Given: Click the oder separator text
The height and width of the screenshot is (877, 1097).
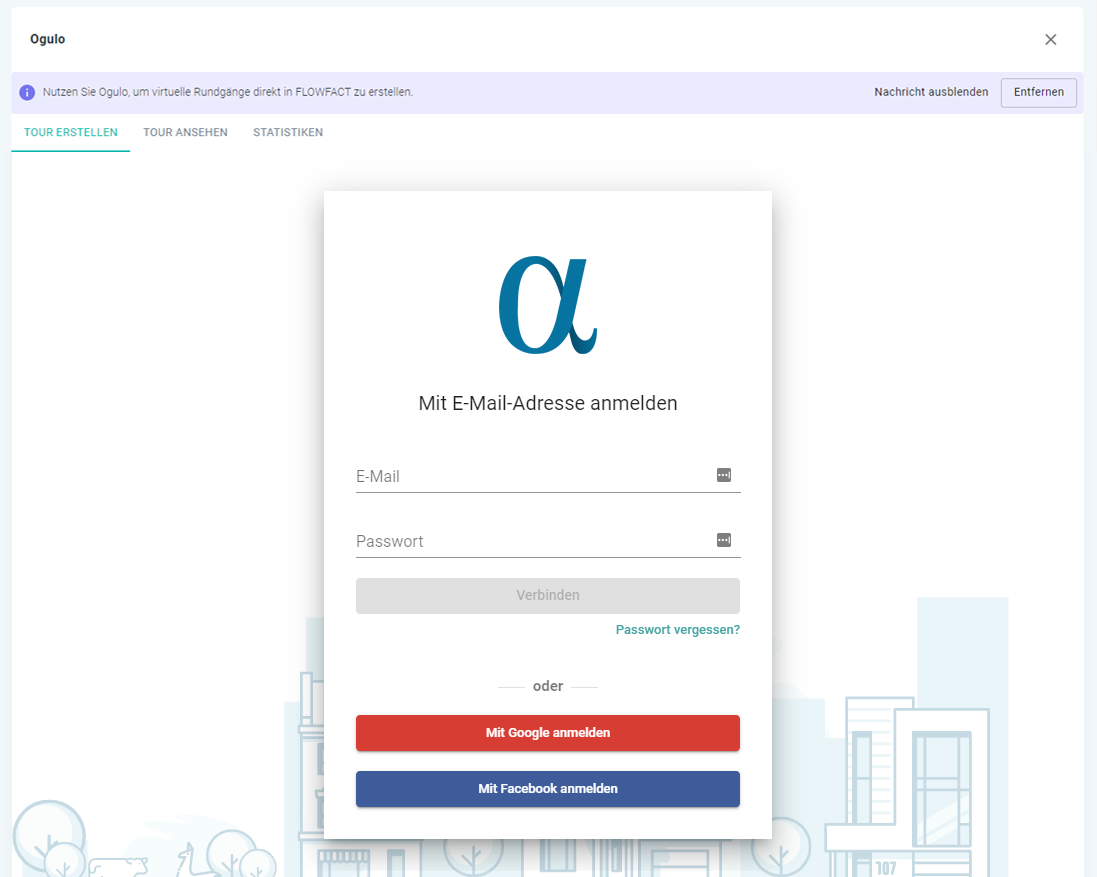Looking at the screenshot, I should coord(548,687).
